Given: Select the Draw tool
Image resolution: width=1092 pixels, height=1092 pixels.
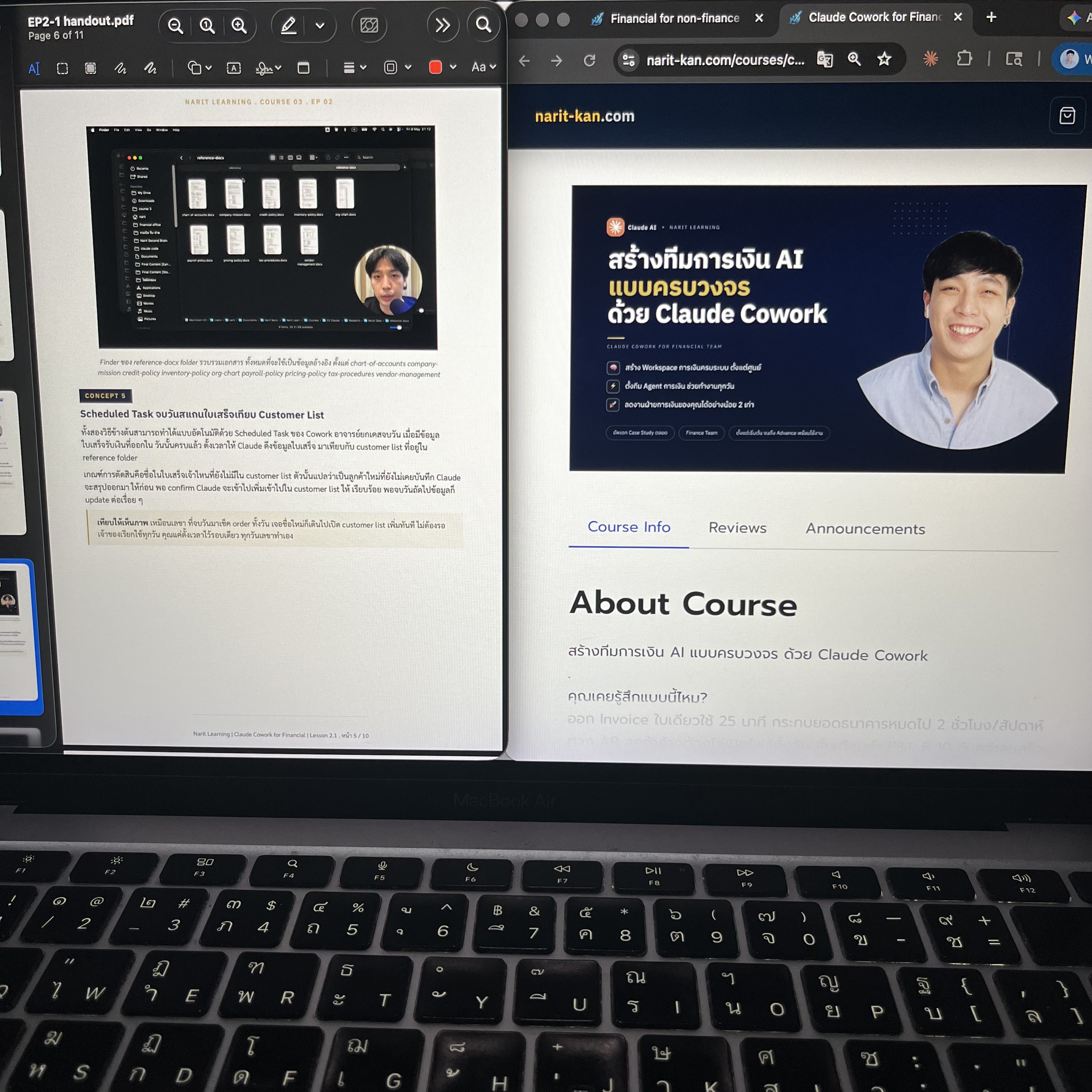Looking at the screenshot, I should pyautogui.click(x=150, y=68).
